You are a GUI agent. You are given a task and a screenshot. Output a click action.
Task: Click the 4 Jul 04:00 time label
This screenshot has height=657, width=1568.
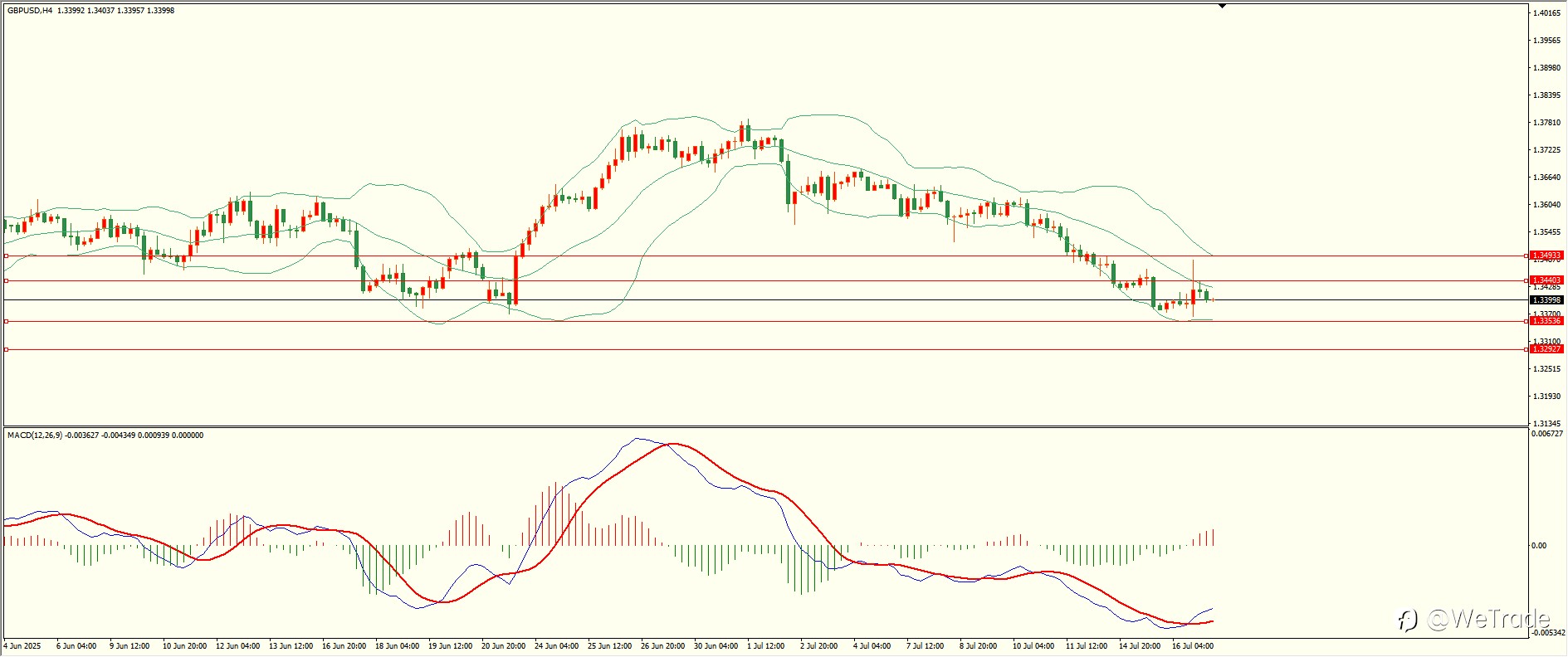pos(872,645)
